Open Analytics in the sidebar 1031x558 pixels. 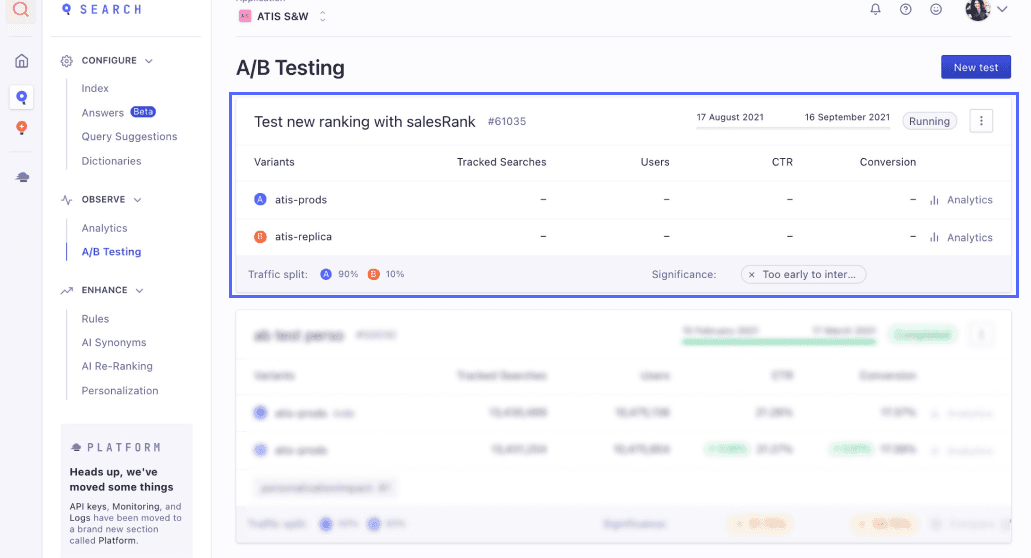click(x=105, y=228)
